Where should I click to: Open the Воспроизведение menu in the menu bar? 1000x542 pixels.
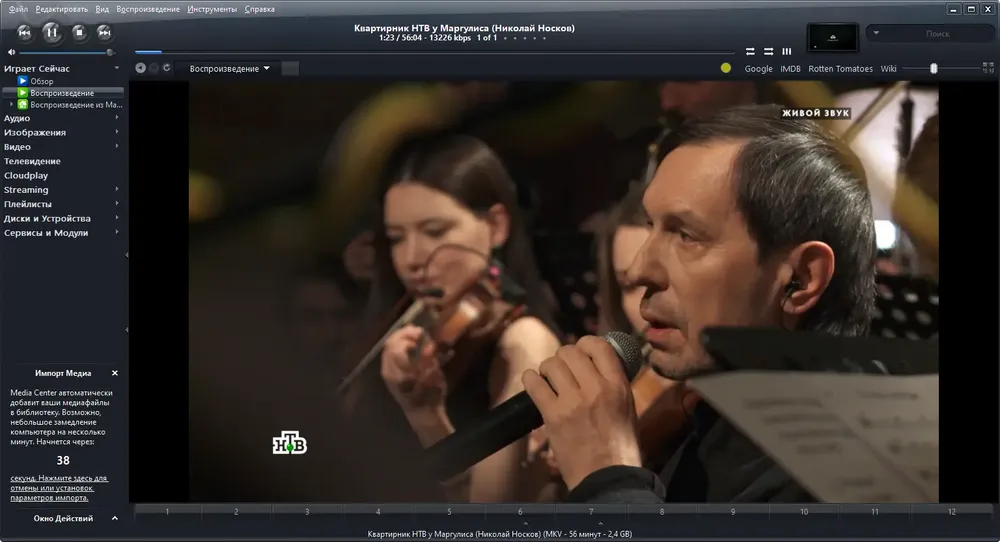tap(148, 9)
